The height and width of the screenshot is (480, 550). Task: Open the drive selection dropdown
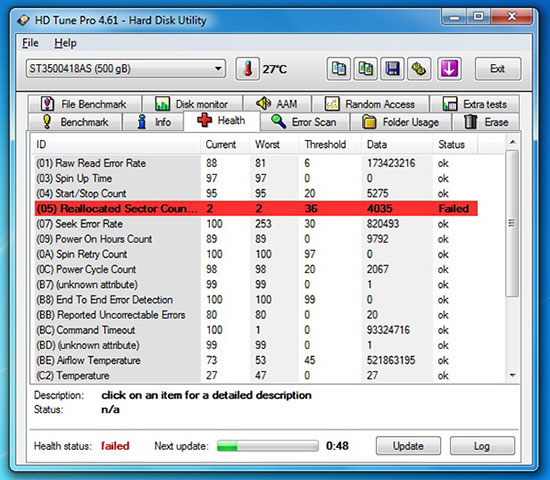tap(126, 68)
